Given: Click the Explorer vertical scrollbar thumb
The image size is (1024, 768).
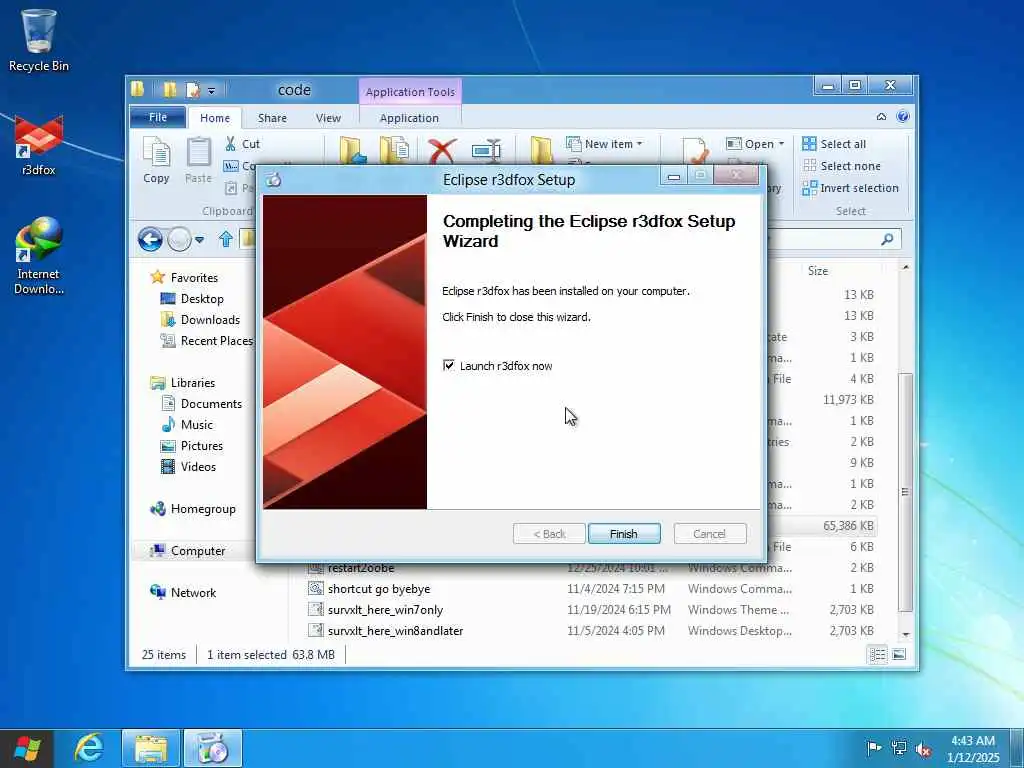Looking at the screenshot, I should tap(904, 492).
